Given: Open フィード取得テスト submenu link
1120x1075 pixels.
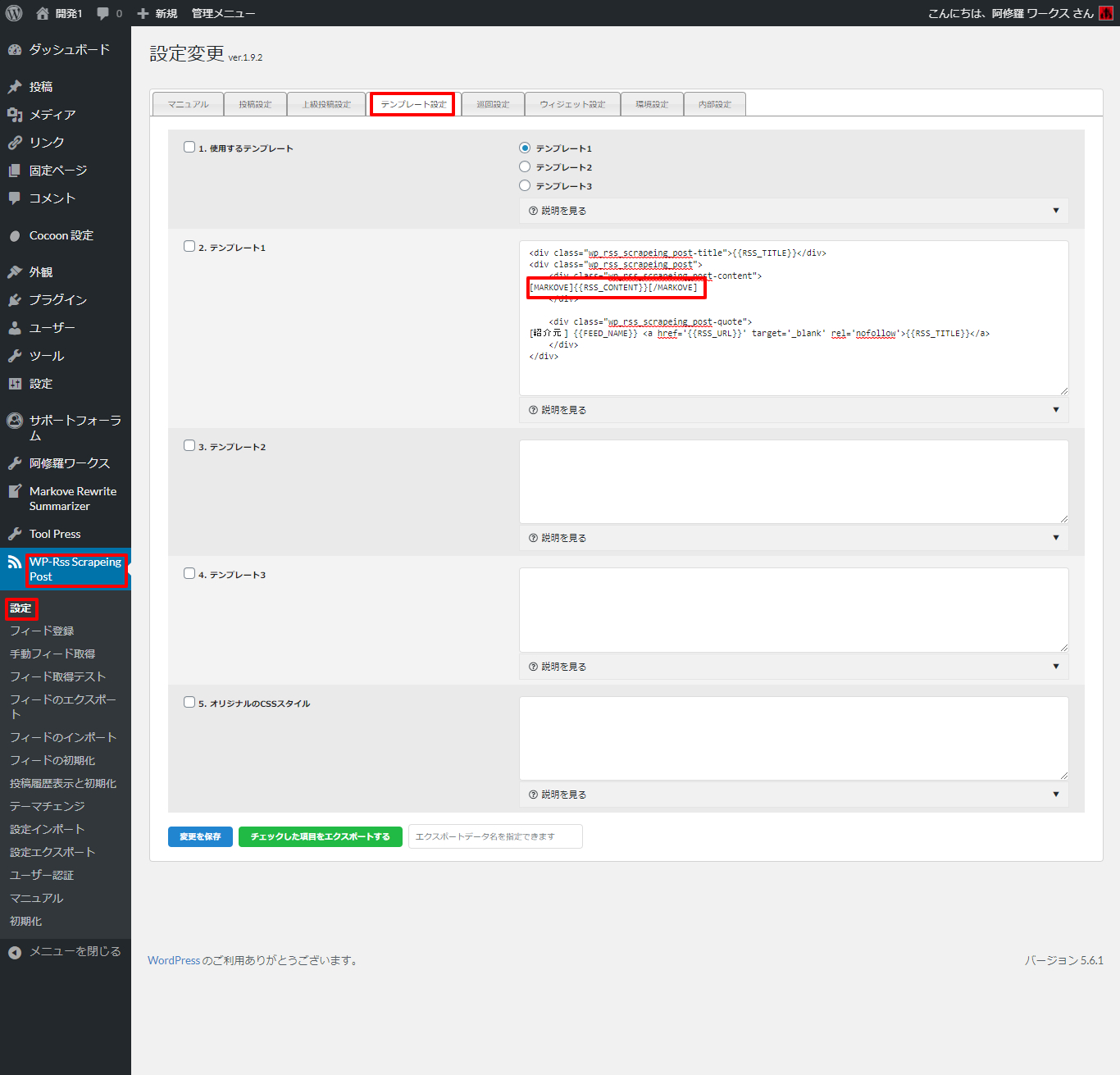Looking at the screenshot, I should [57, 676].
